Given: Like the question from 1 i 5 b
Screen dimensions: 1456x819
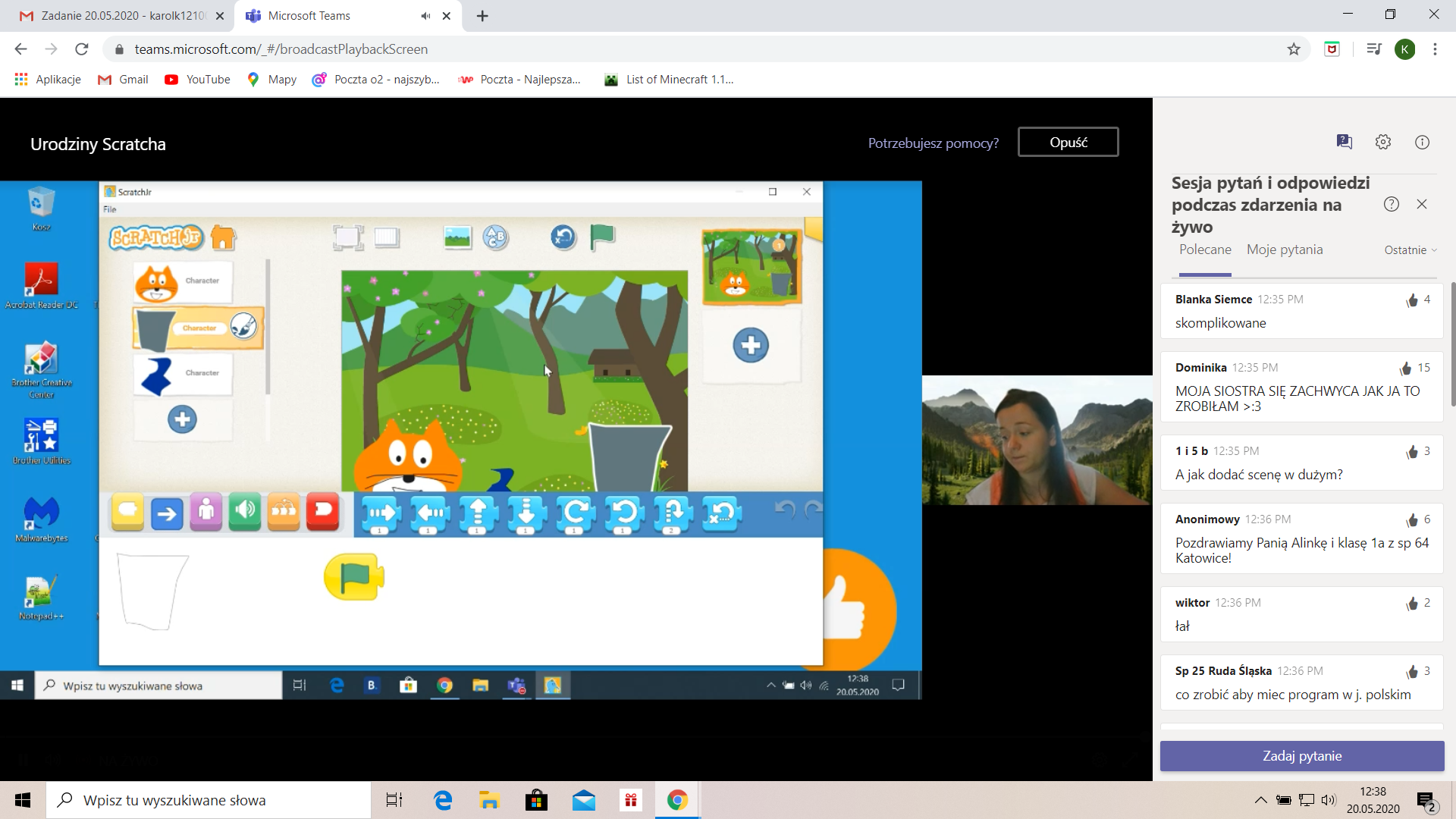Looking at the screenshot, I should click(1412, 452).
